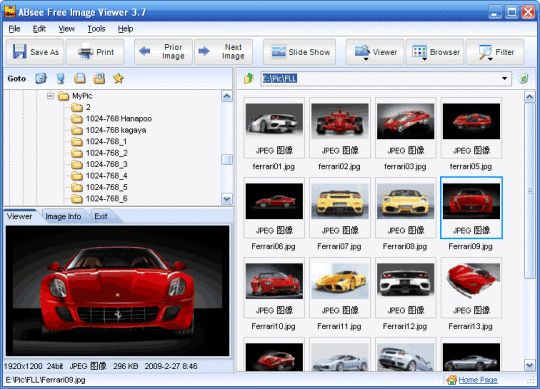Collapse the MyPic folder tree node

tap(50, 96)
